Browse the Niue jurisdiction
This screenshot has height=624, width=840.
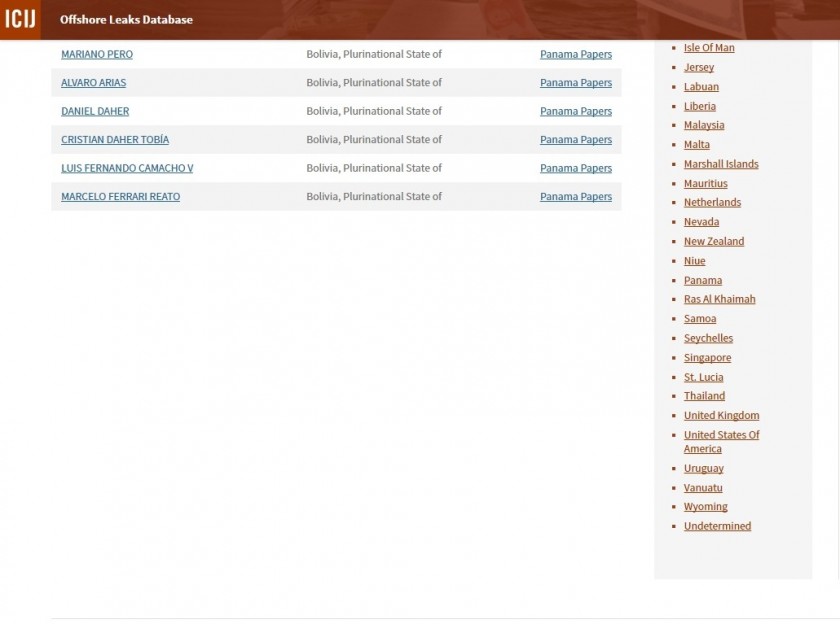(x=694, y=261)
